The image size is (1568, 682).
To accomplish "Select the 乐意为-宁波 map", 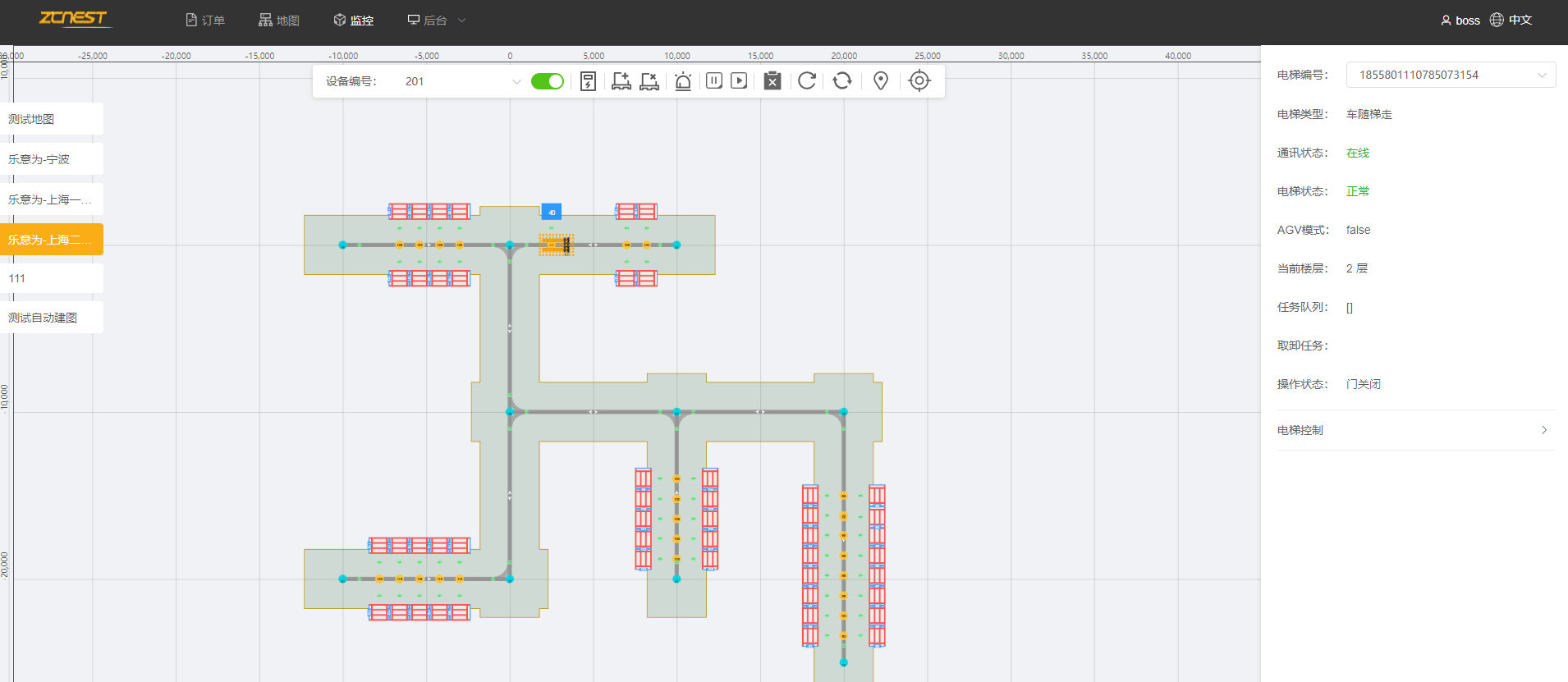I will coord(52,159).
